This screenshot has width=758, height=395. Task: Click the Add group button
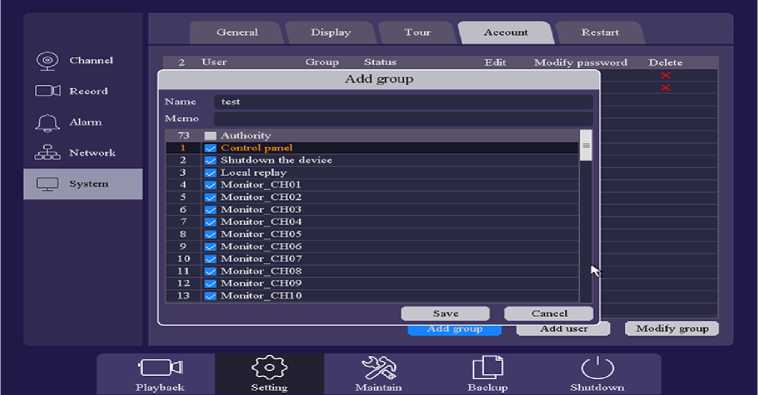point(454,330)
